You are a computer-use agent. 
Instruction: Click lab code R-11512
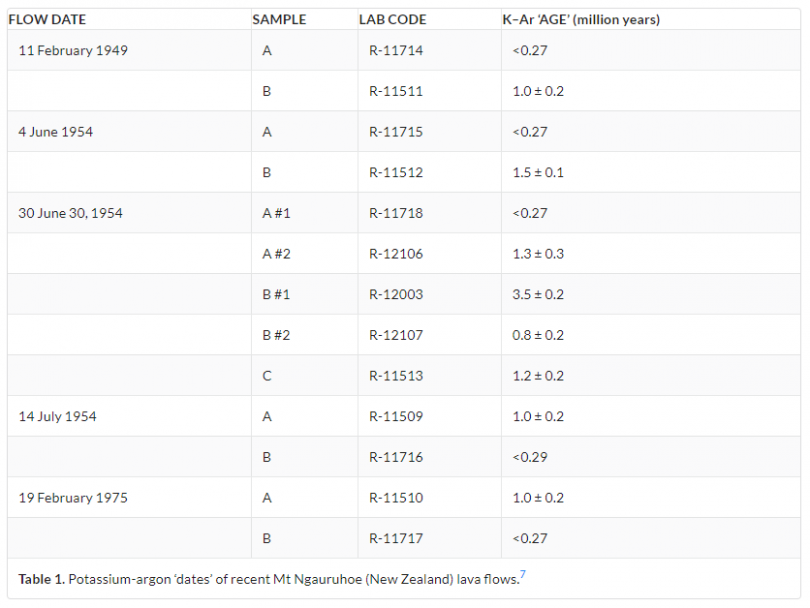click(x=396, y=172)
